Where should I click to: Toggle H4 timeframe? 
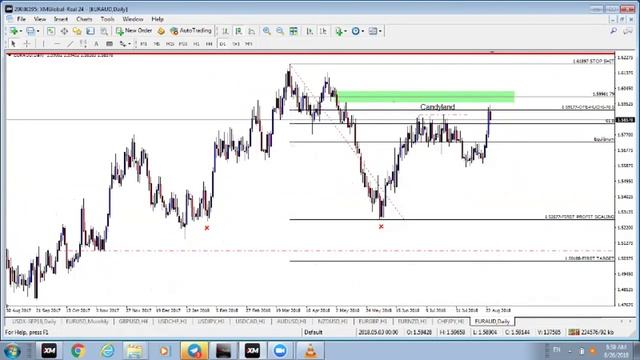pyautogui.click(x=209, y=44)
